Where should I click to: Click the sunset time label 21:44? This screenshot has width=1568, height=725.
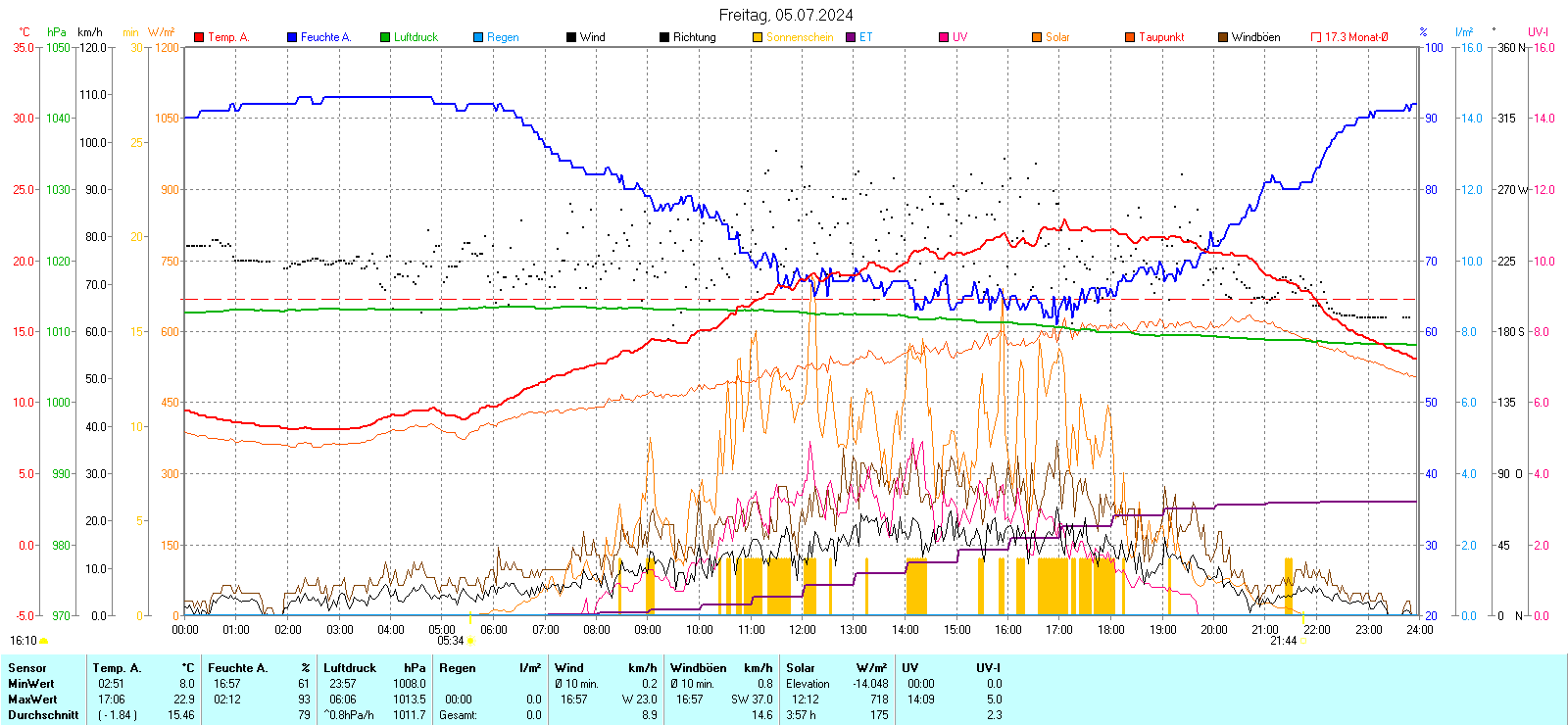tap(1283, 641)
